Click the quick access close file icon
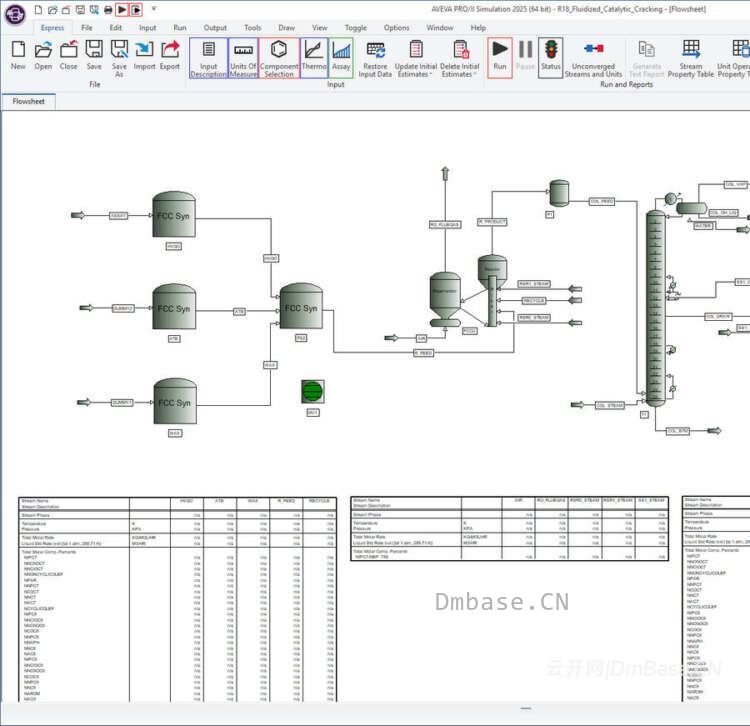This screenshot has height=726, width=750. point(66,10)
